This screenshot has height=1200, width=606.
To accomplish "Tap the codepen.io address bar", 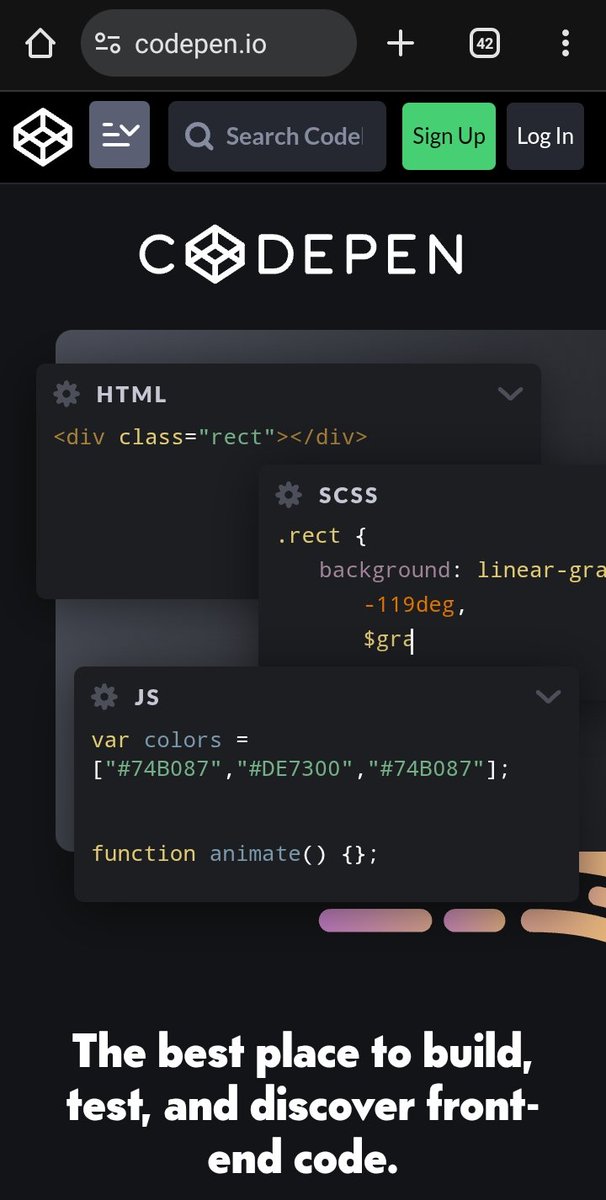I will 218,44.
